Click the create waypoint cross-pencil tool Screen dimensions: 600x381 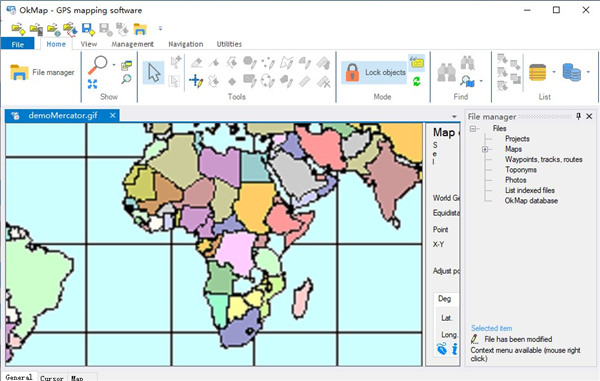[196, 81]
